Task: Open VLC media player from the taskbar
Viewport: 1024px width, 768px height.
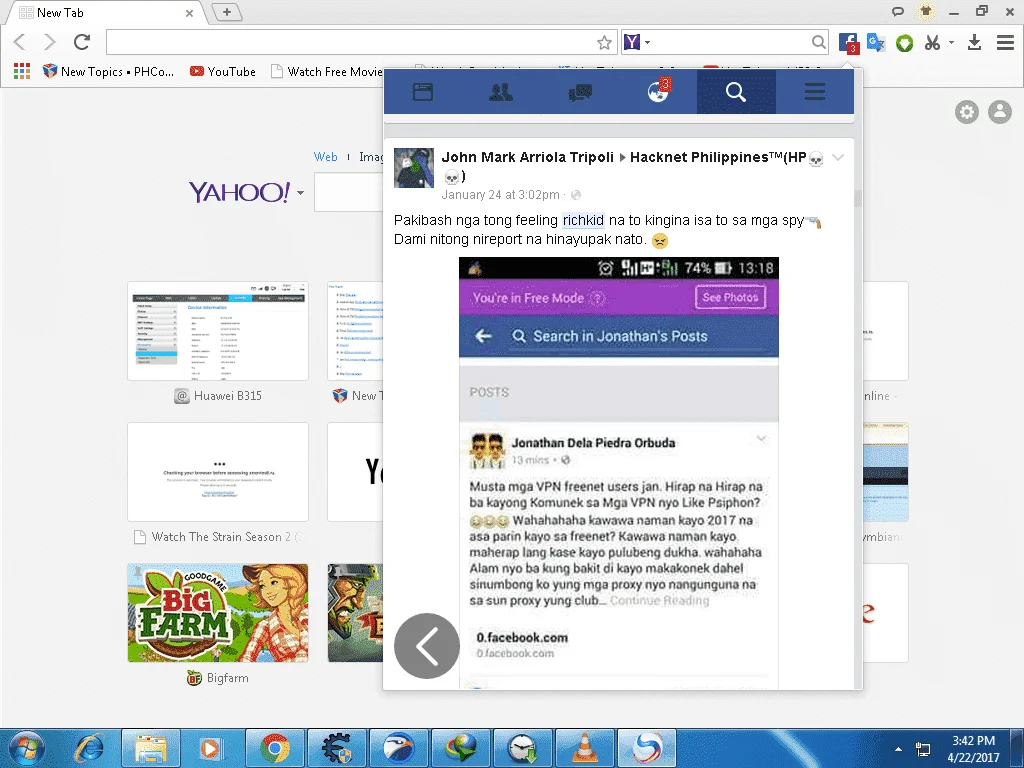Action: pos(584,748)
